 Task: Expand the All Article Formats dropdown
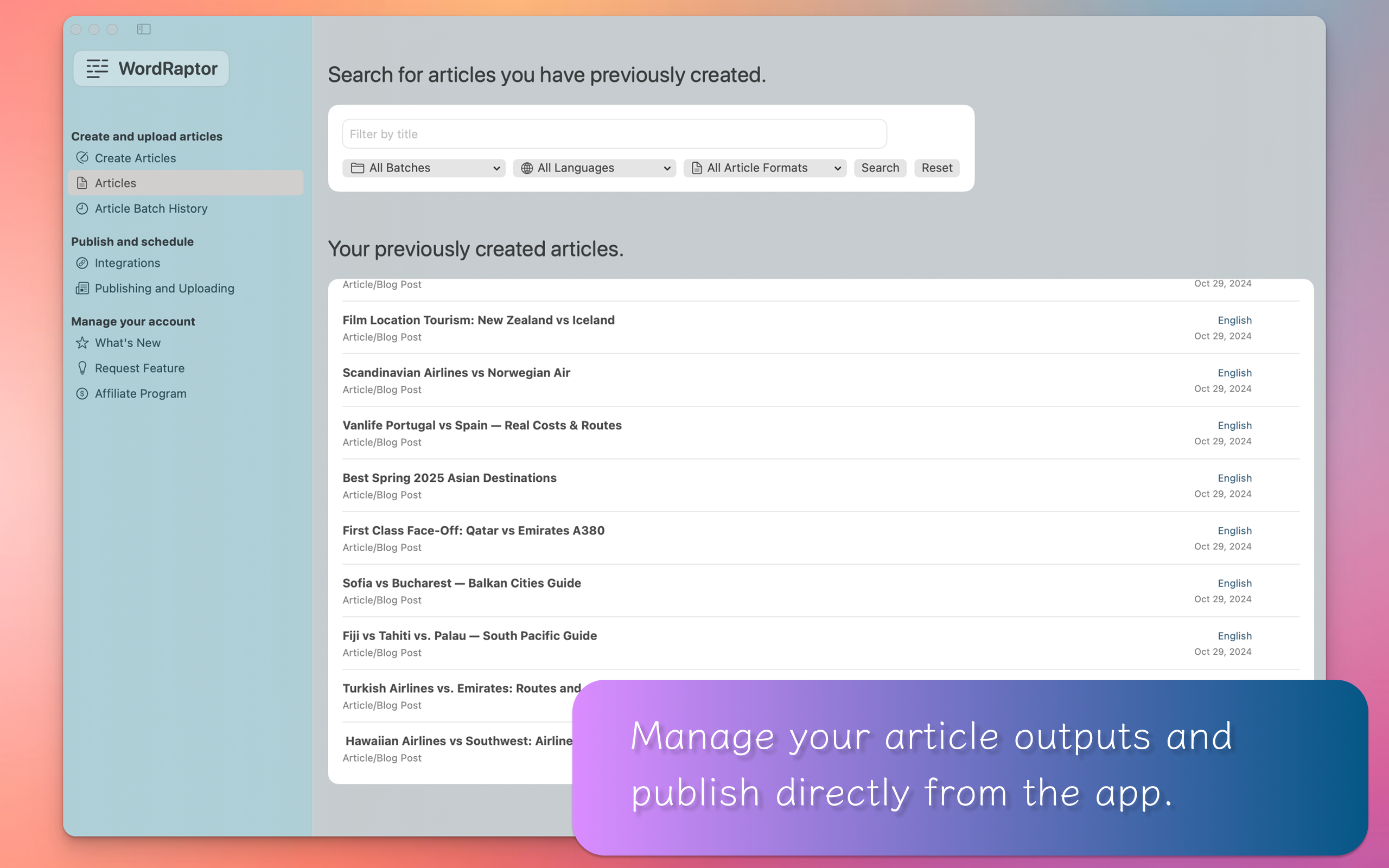tap(764, 168)
